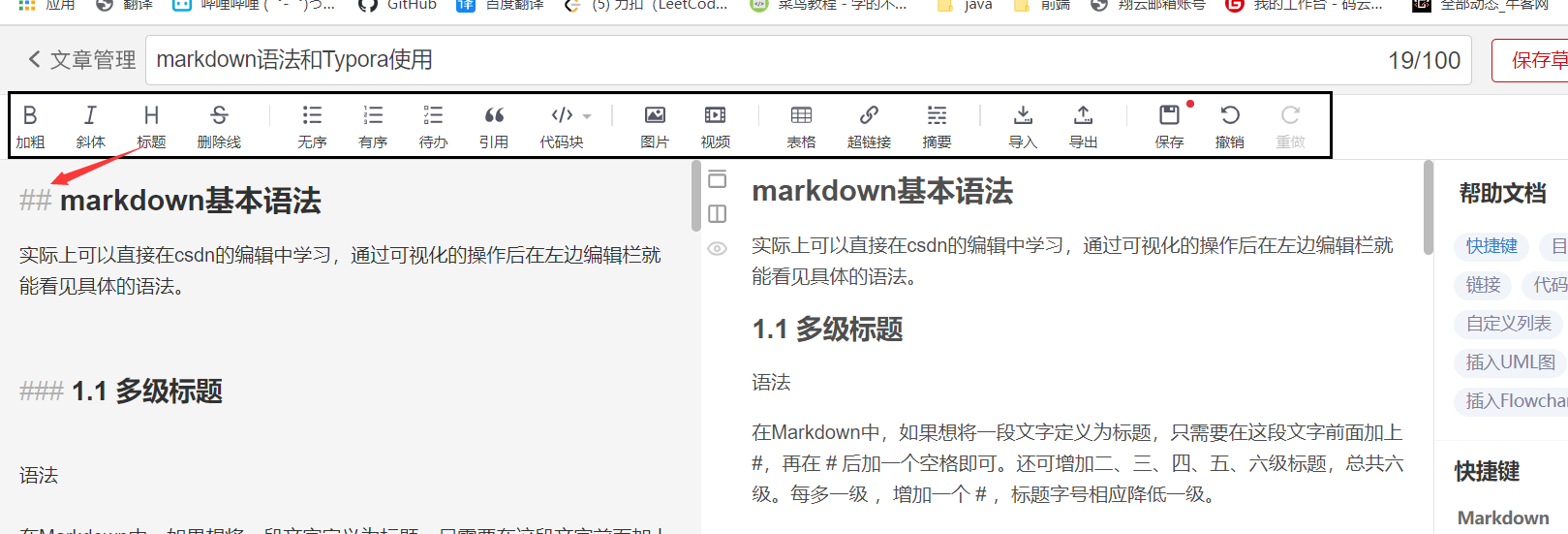Click the GitHub bookmark
Screen dimensions: 1568x534
[397, 5]
